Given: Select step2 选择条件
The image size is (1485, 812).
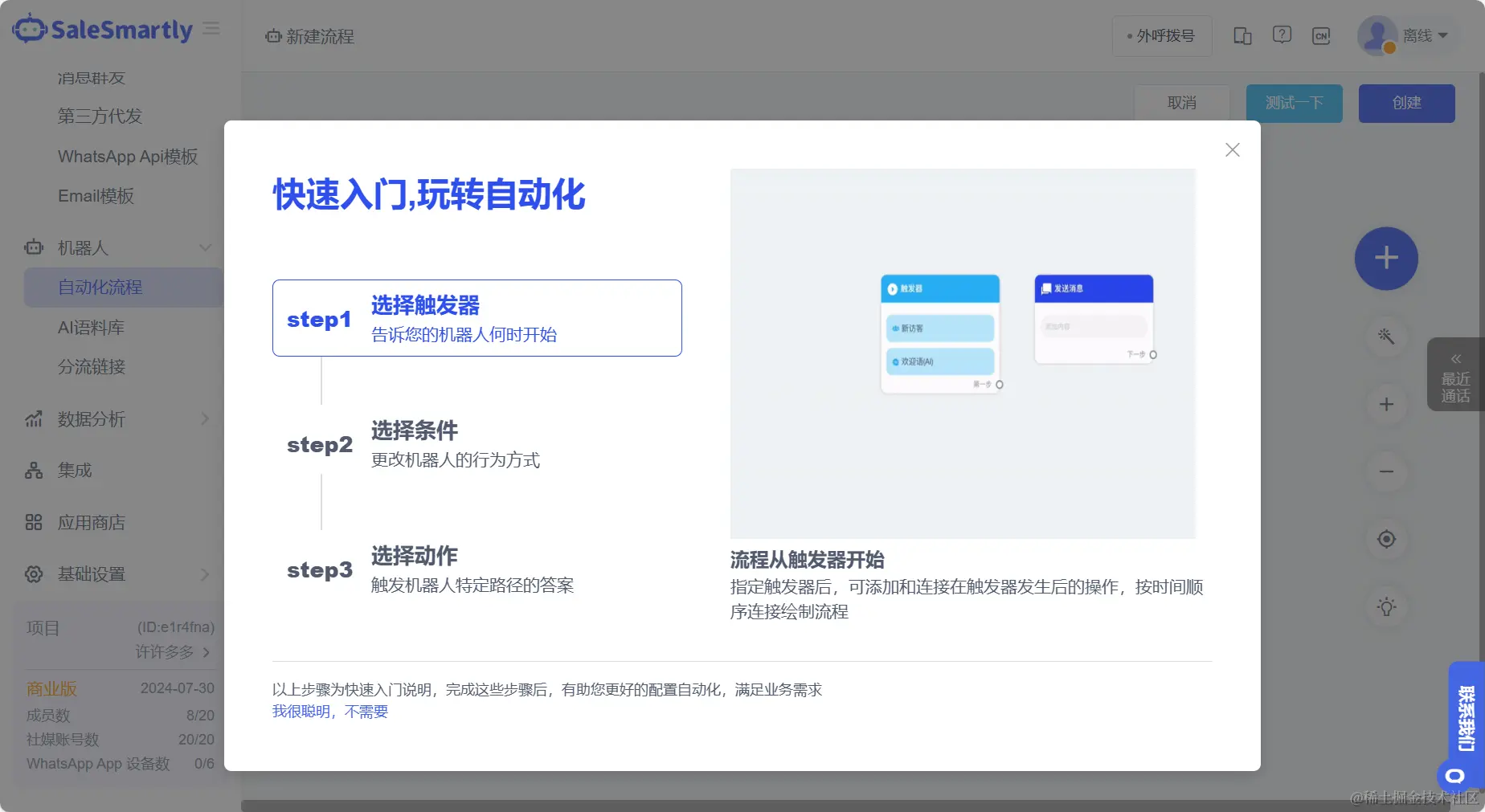Looking at the screenshot, I should point(477,443).
